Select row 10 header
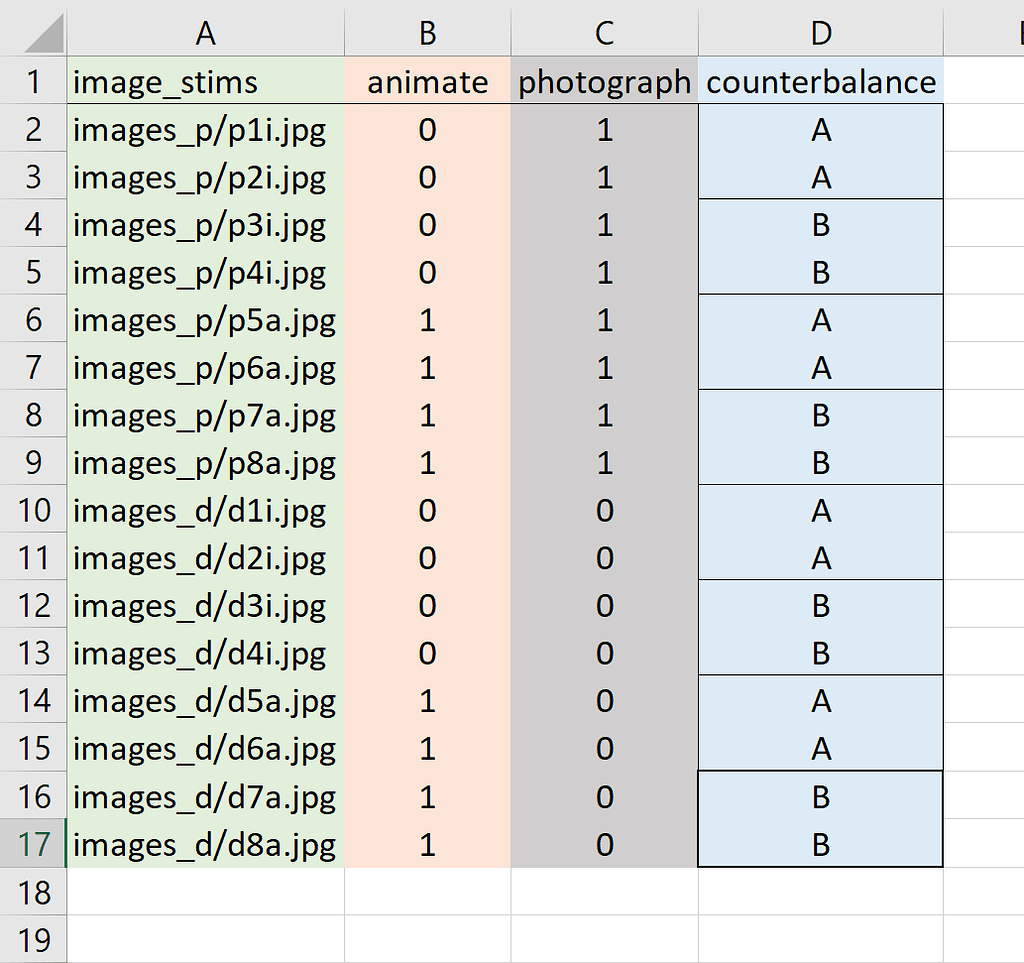This screenshot has width=1024, height=963. tap(33, 510)
